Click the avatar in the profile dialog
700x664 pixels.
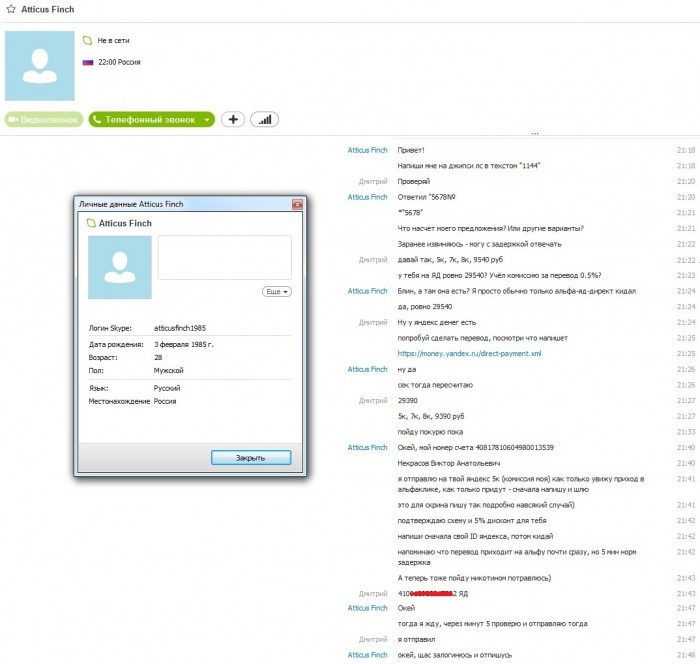[120, 267]
